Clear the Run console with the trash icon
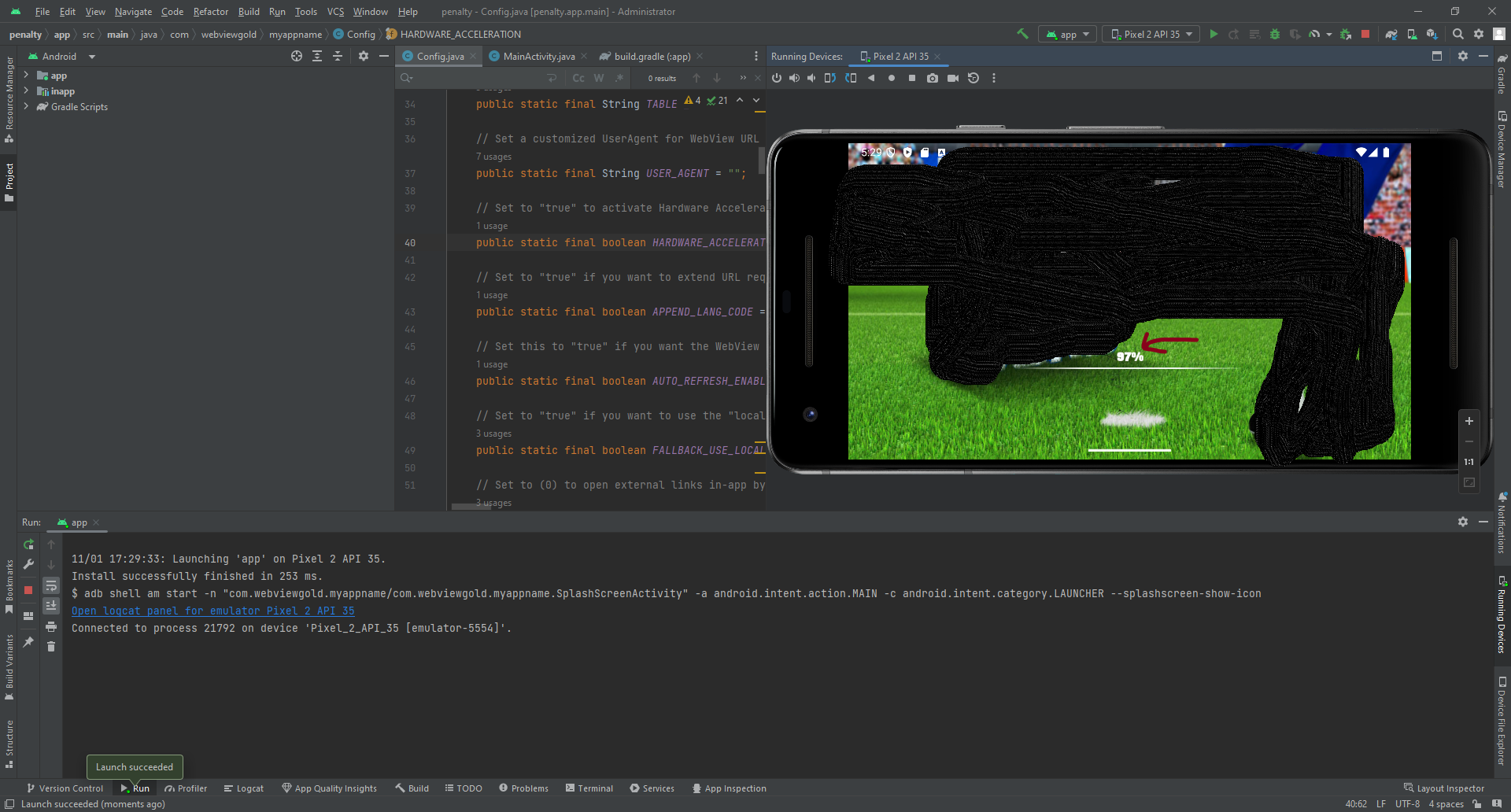The width and height of the screenshot is (1511, 812). coord(51,647)
